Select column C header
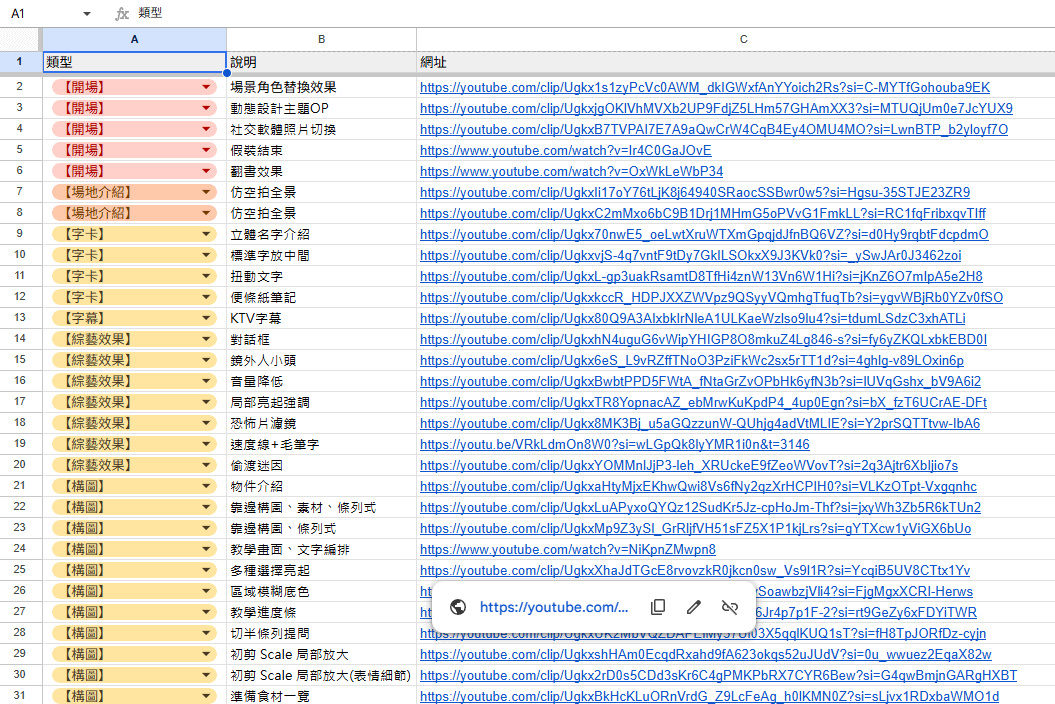This screenshot has width=1055, height=704. coord(743,39)
